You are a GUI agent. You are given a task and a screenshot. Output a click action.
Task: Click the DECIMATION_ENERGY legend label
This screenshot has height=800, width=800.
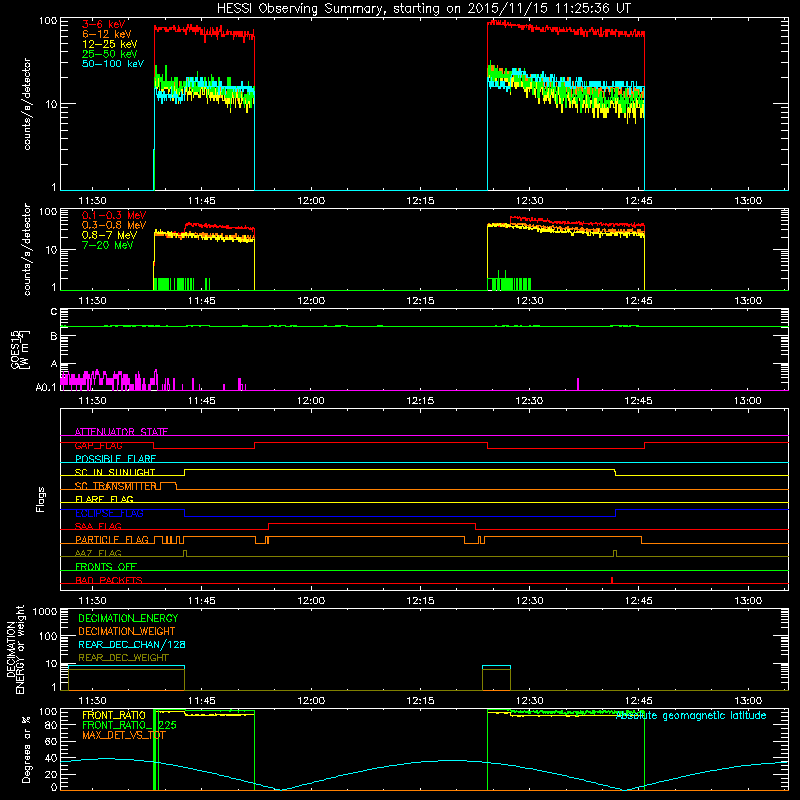pyautogui.click(x=128, y=618)
